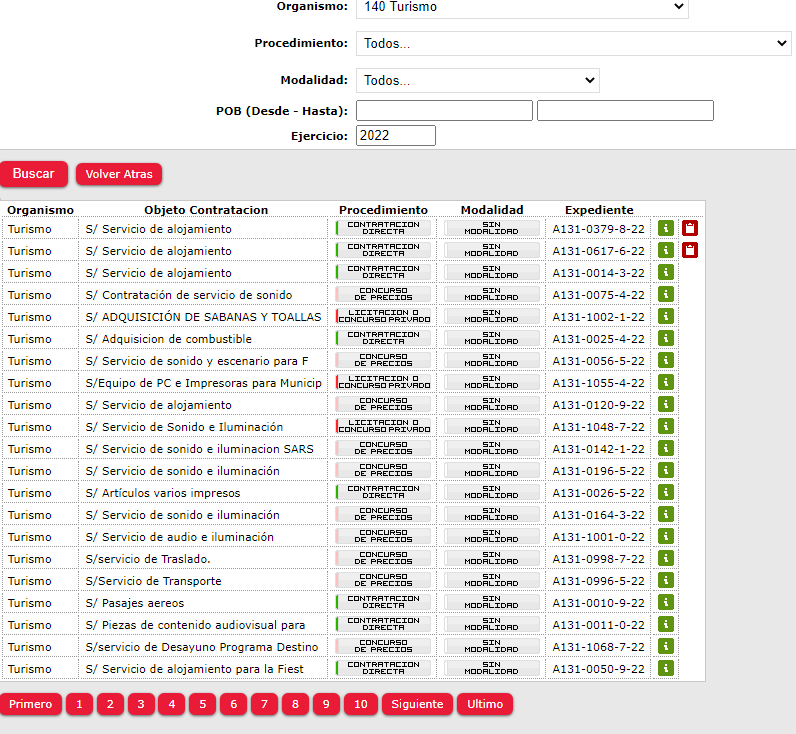The image size is (796, 734).
Task: Open info icon for expediente A131-0617-6-22
Action: [x=666, y=250]
